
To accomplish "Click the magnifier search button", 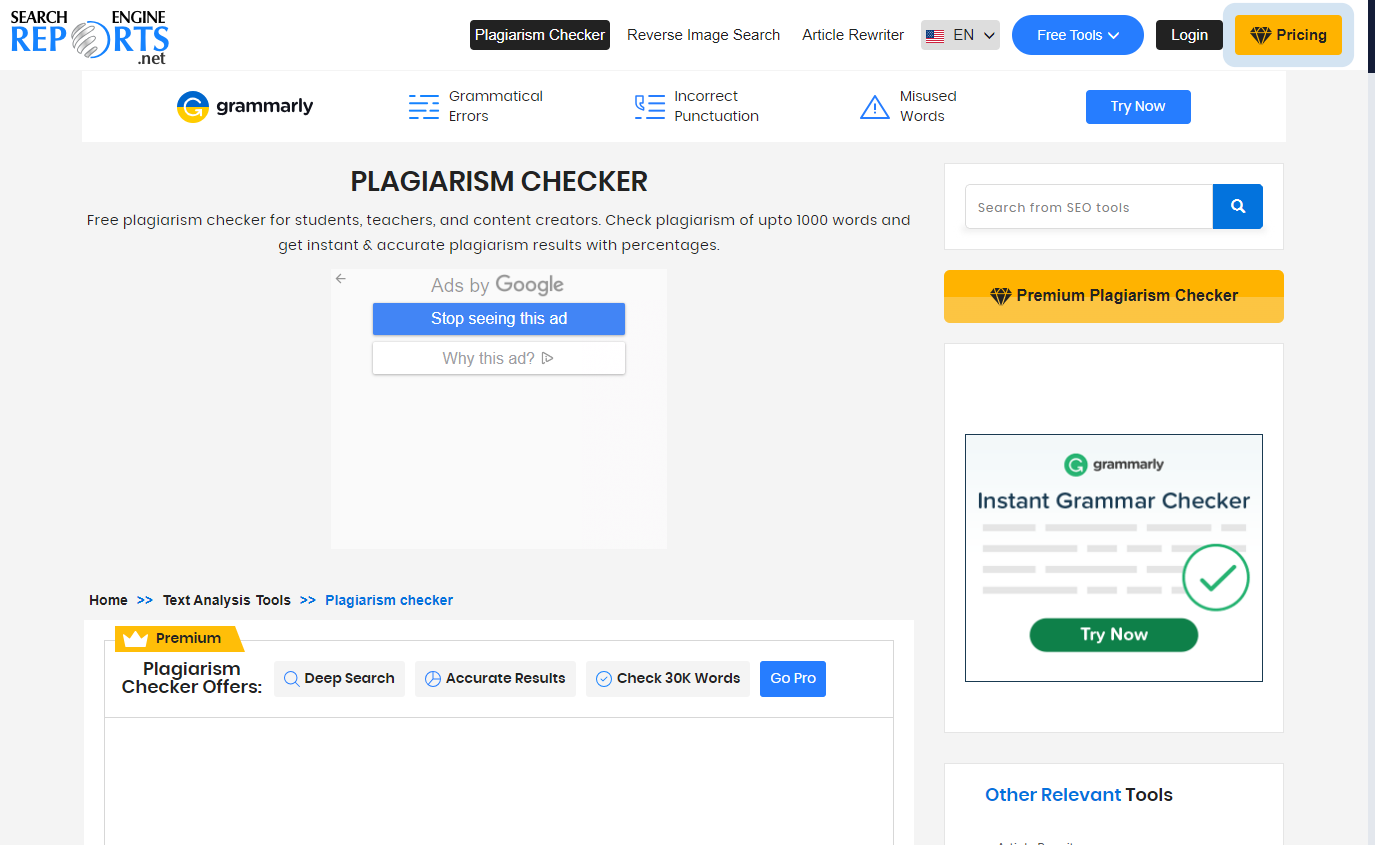I will pyautogui.click(x=1238, y=207).
